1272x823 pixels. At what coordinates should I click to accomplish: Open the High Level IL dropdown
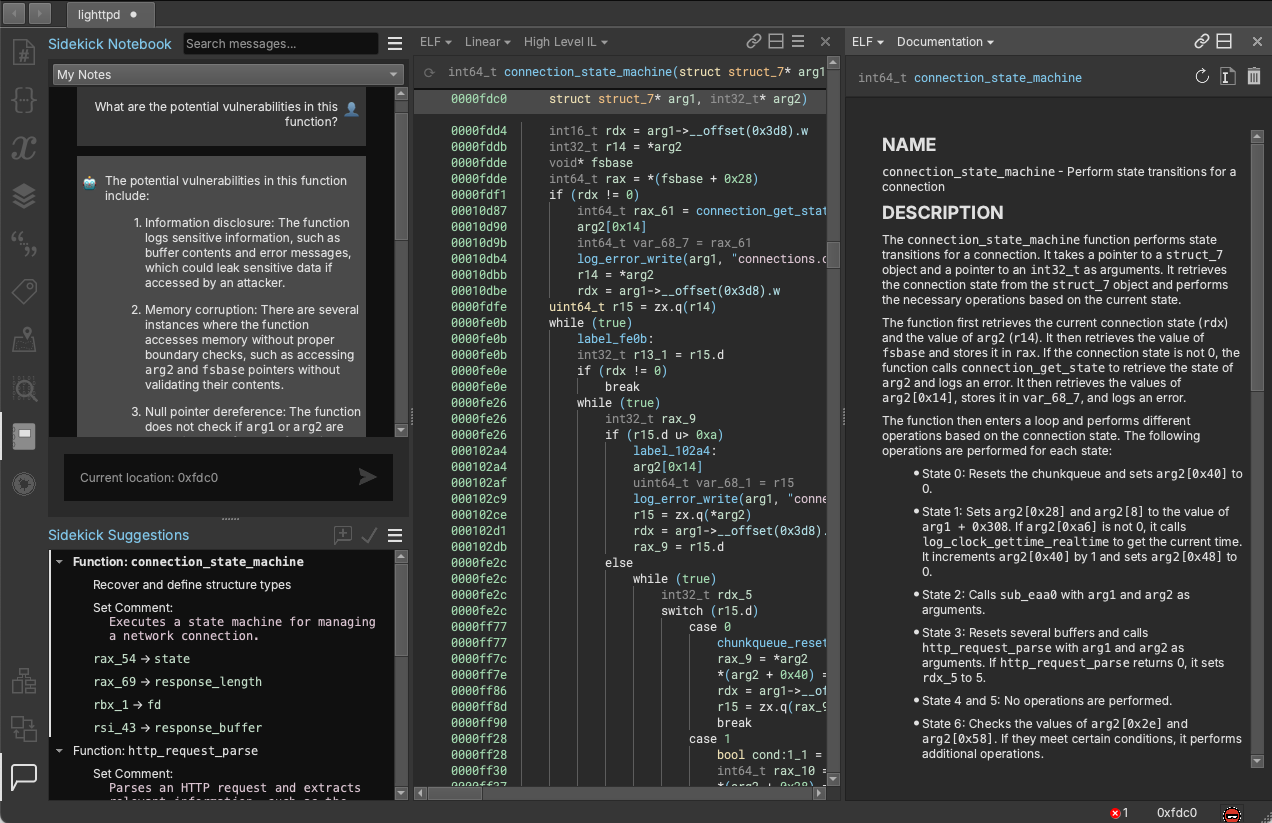(566, 42)
